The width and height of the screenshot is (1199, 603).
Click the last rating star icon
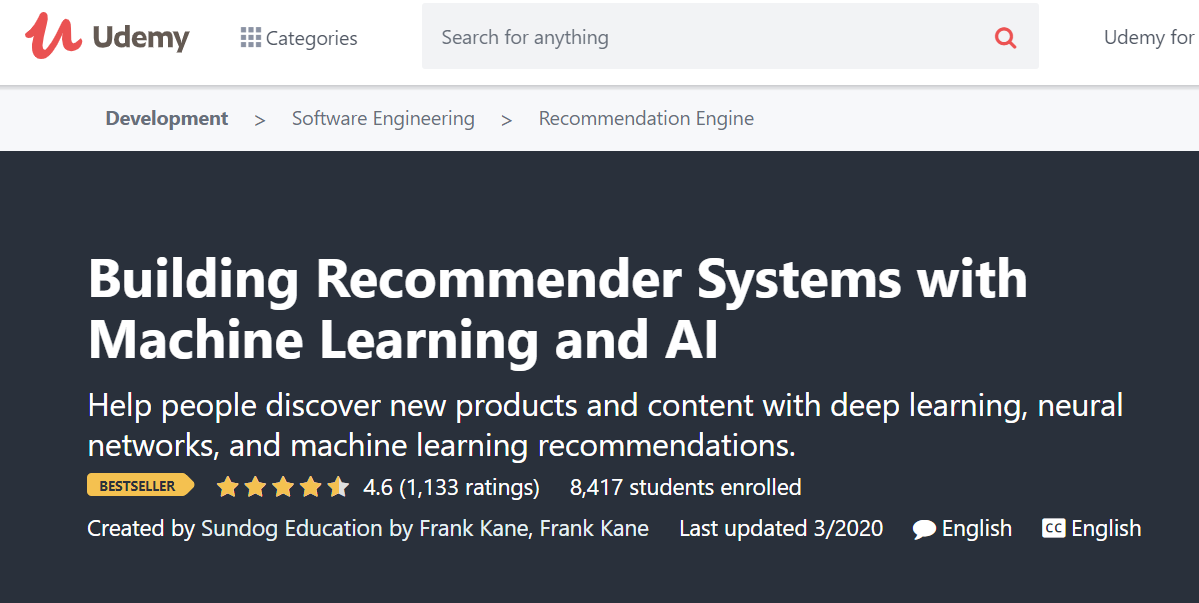pyautogui.click(x=339, y=486)
